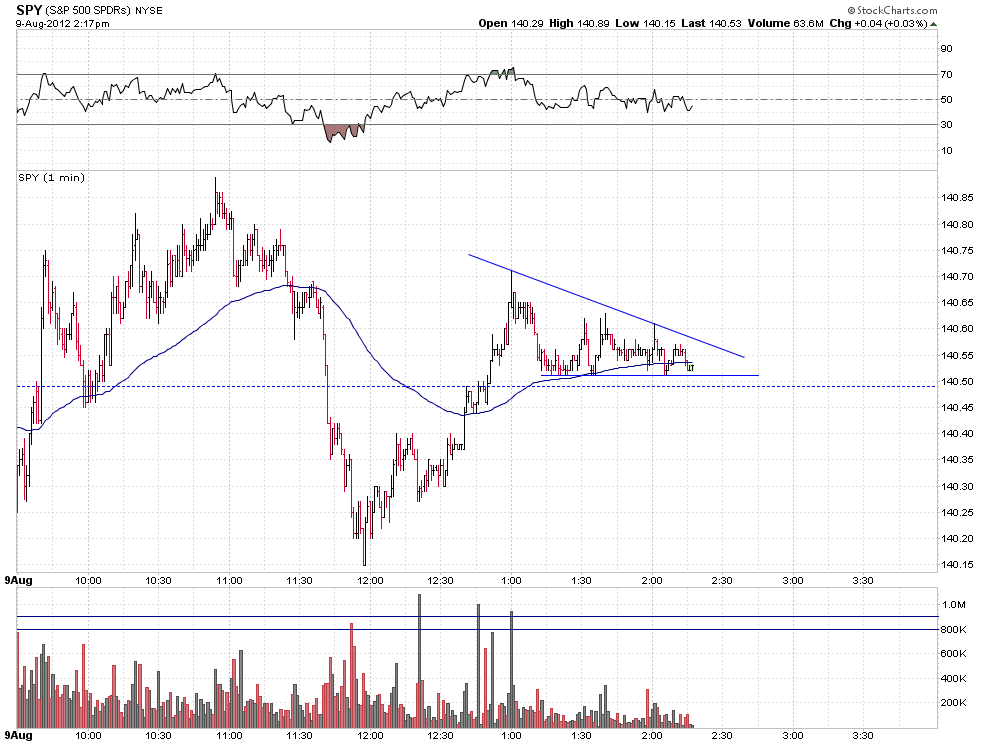Image resolution: width=990 pixels, height=744 pixels.
Task: Click the SPY ticker symbol title
Action: (28, 10)
